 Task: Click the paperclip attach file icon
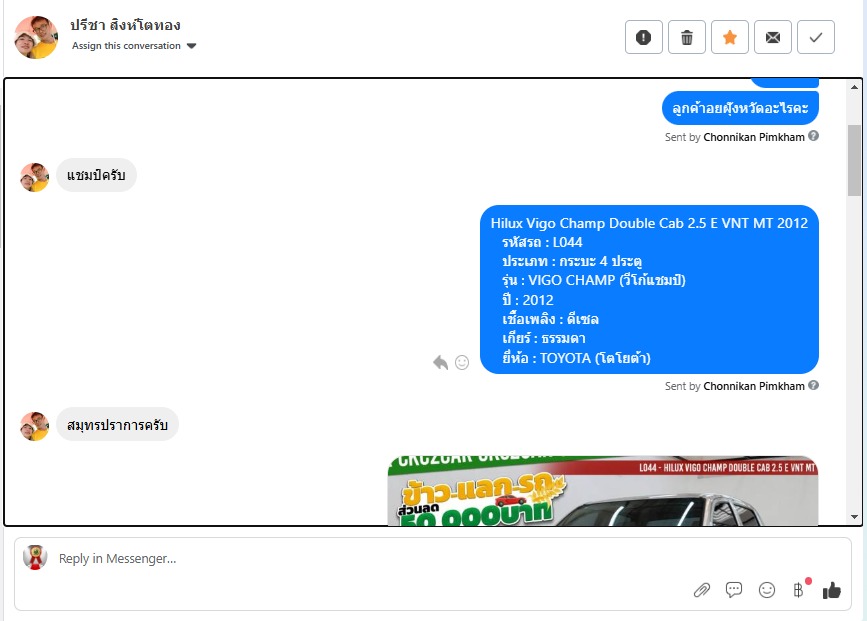[702, 590]
